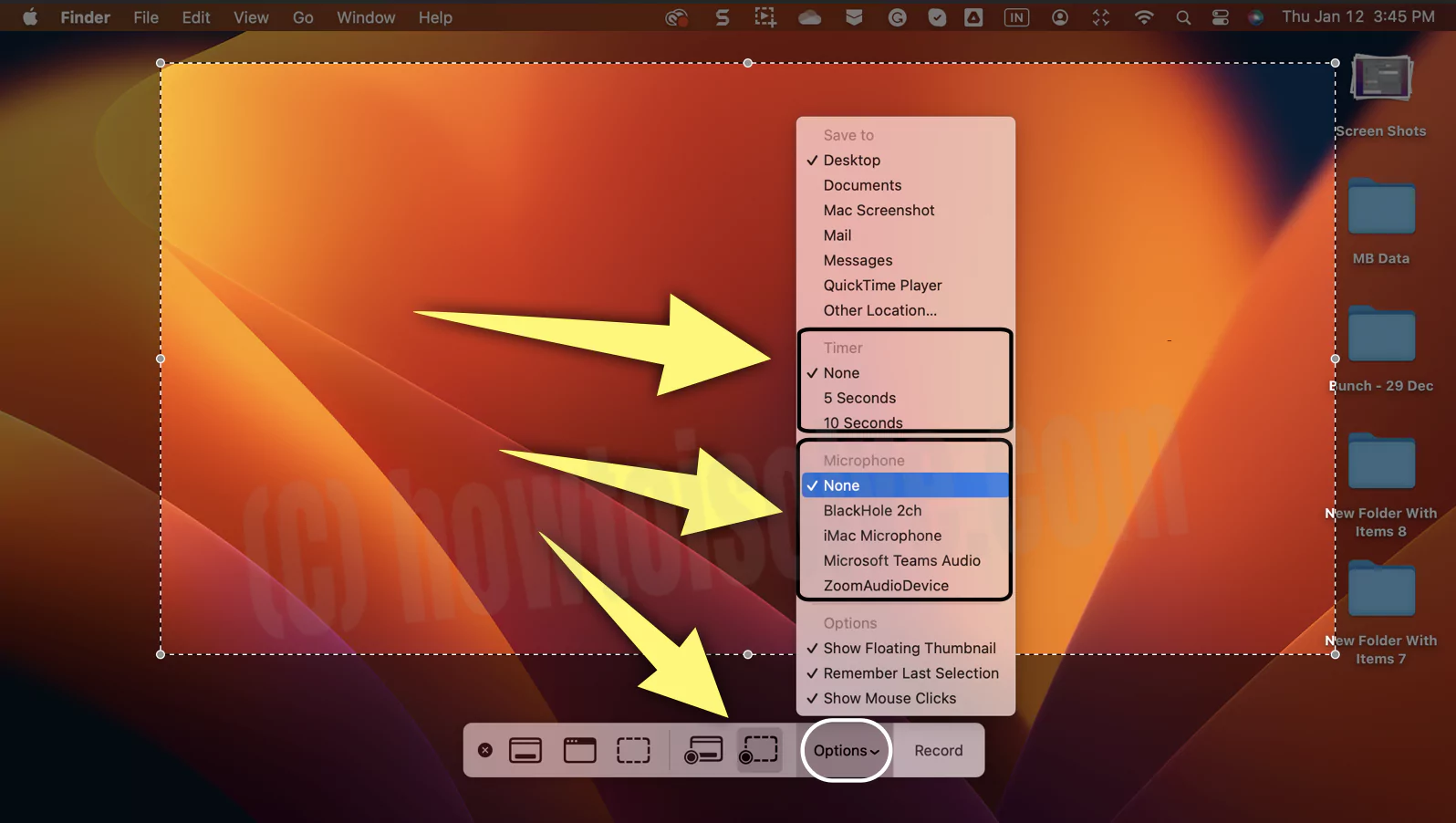This screenshot has height=823, width=1456.
Task: Open the Window menu
Action: pos(366,17)
